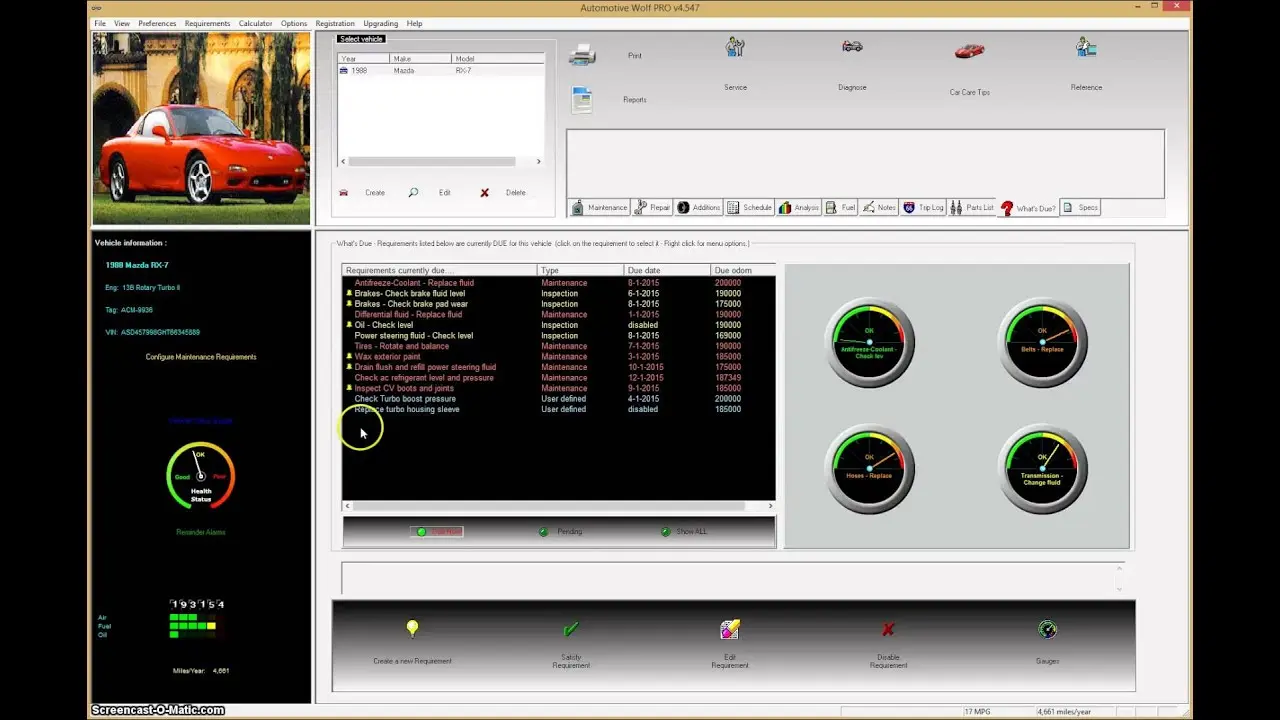The width and height of the screenshot is (1280, 720).
Task: Click the Requirements currently due column header
Action: coord(439,270)
